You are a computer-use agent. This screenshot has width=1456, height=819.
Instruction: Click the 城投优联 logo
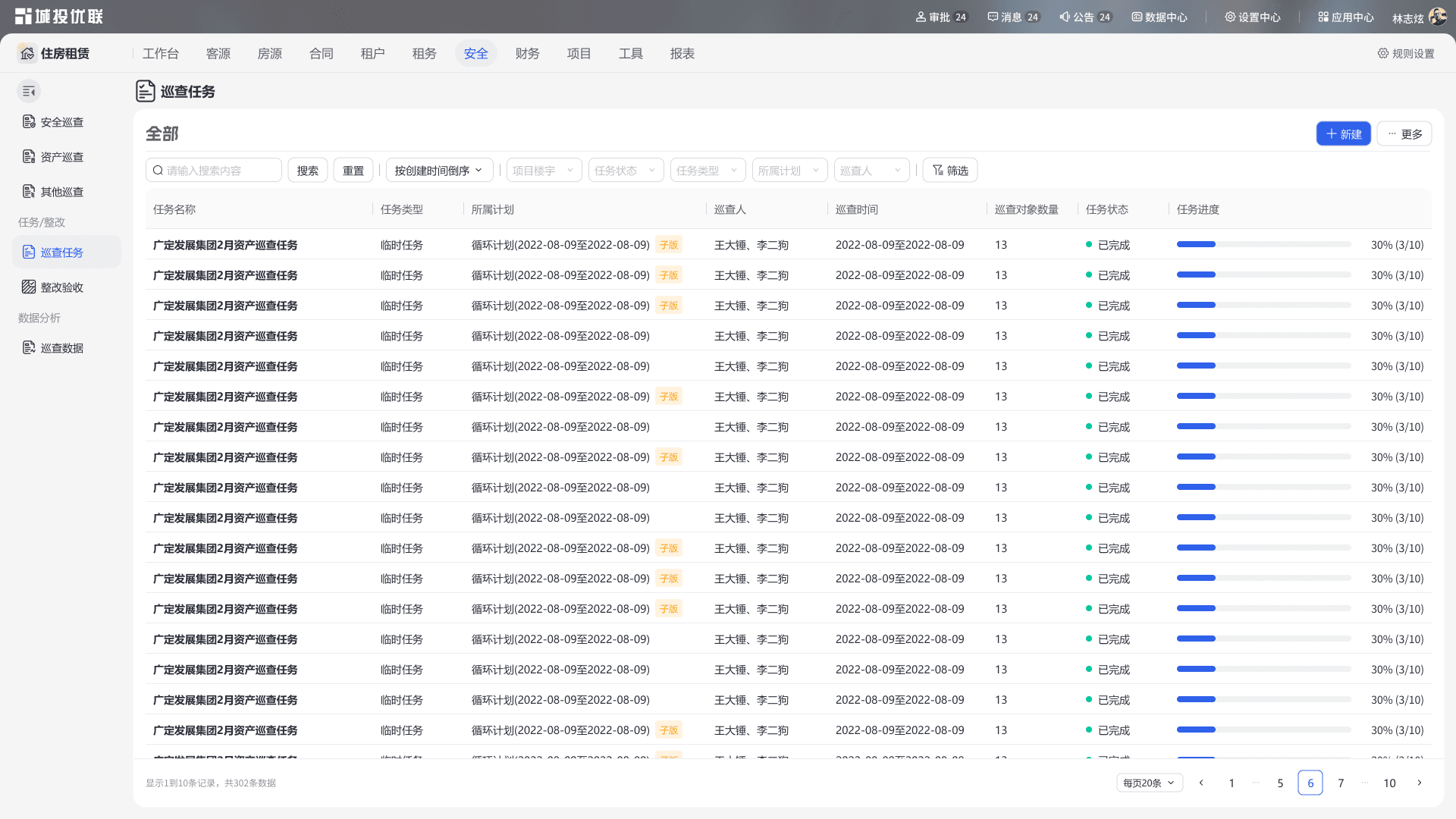coord(59,16)
